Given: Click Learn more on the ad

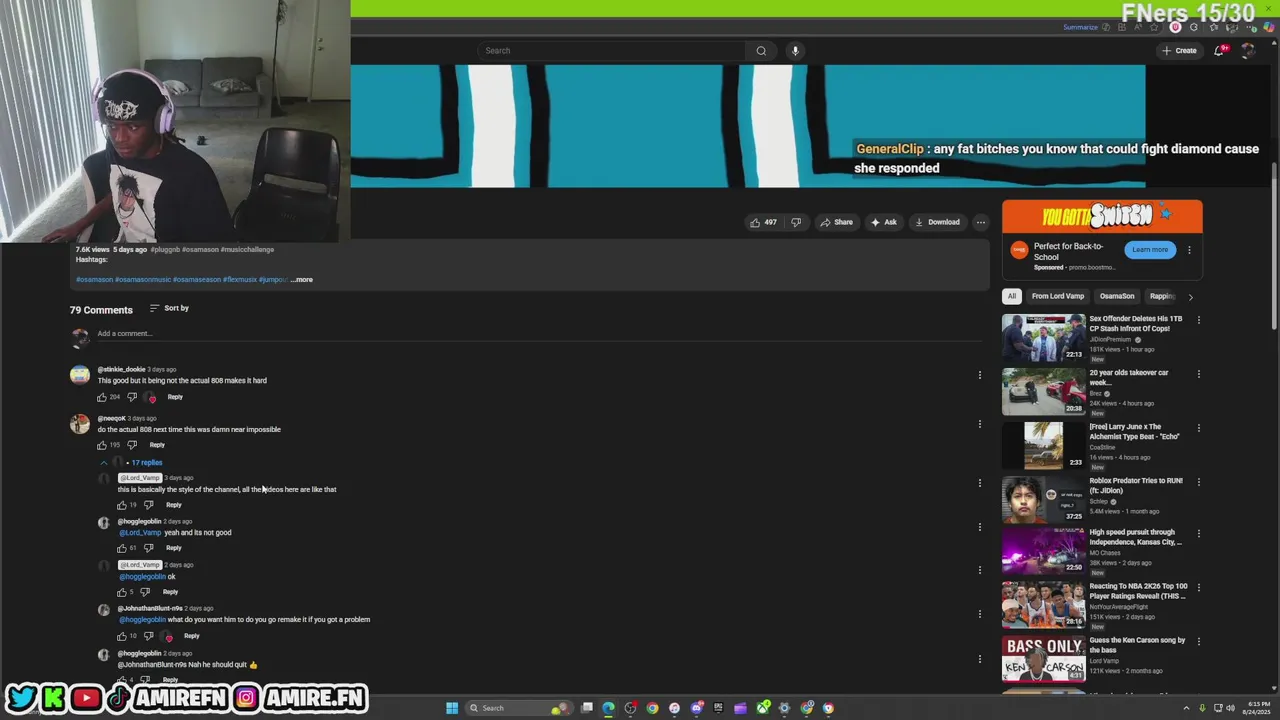Looking at the screenshot, I should click(x=1150, y=250).
